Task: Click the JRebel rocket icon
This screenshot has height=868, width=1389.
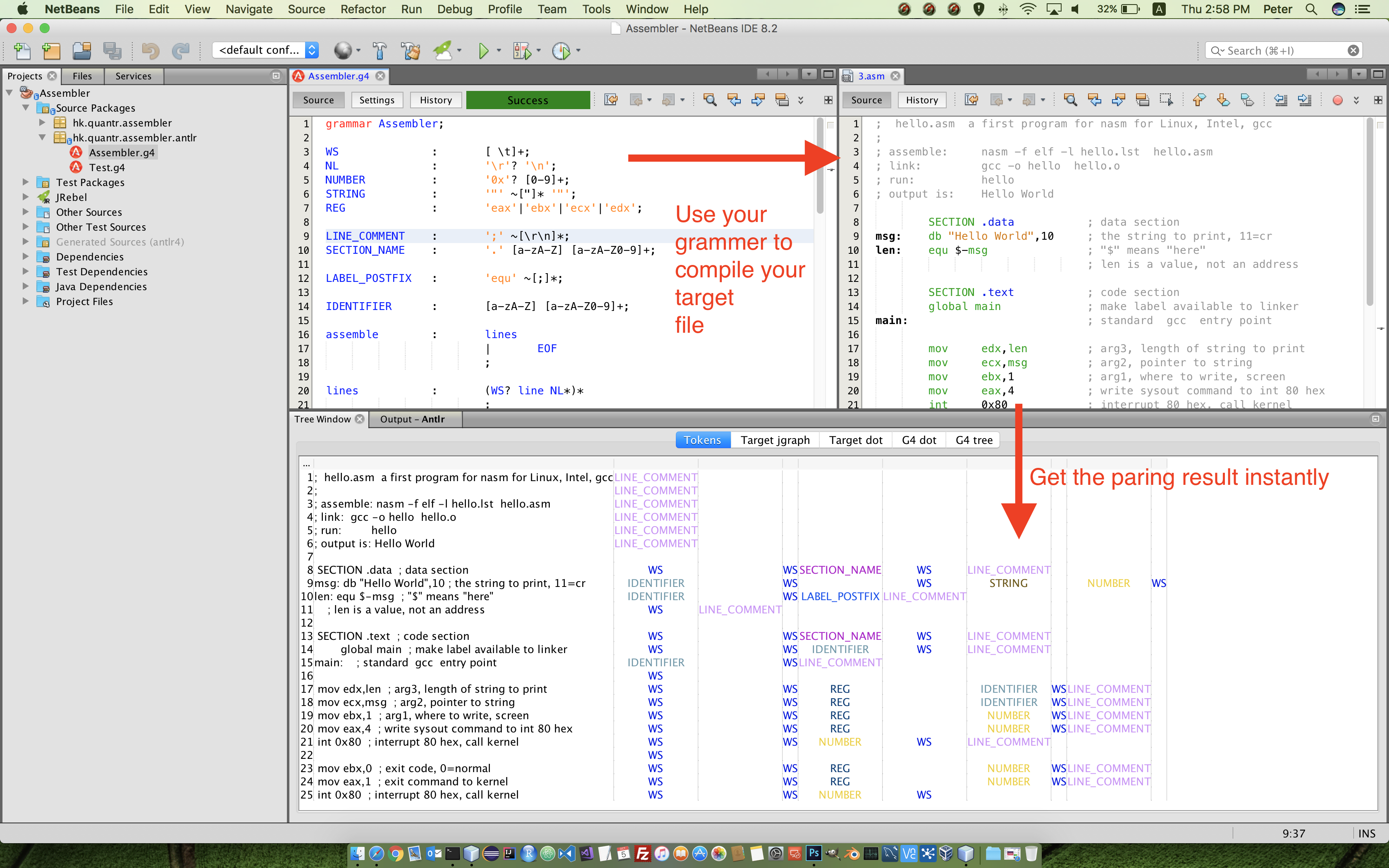Action: (x=443, y=50)
